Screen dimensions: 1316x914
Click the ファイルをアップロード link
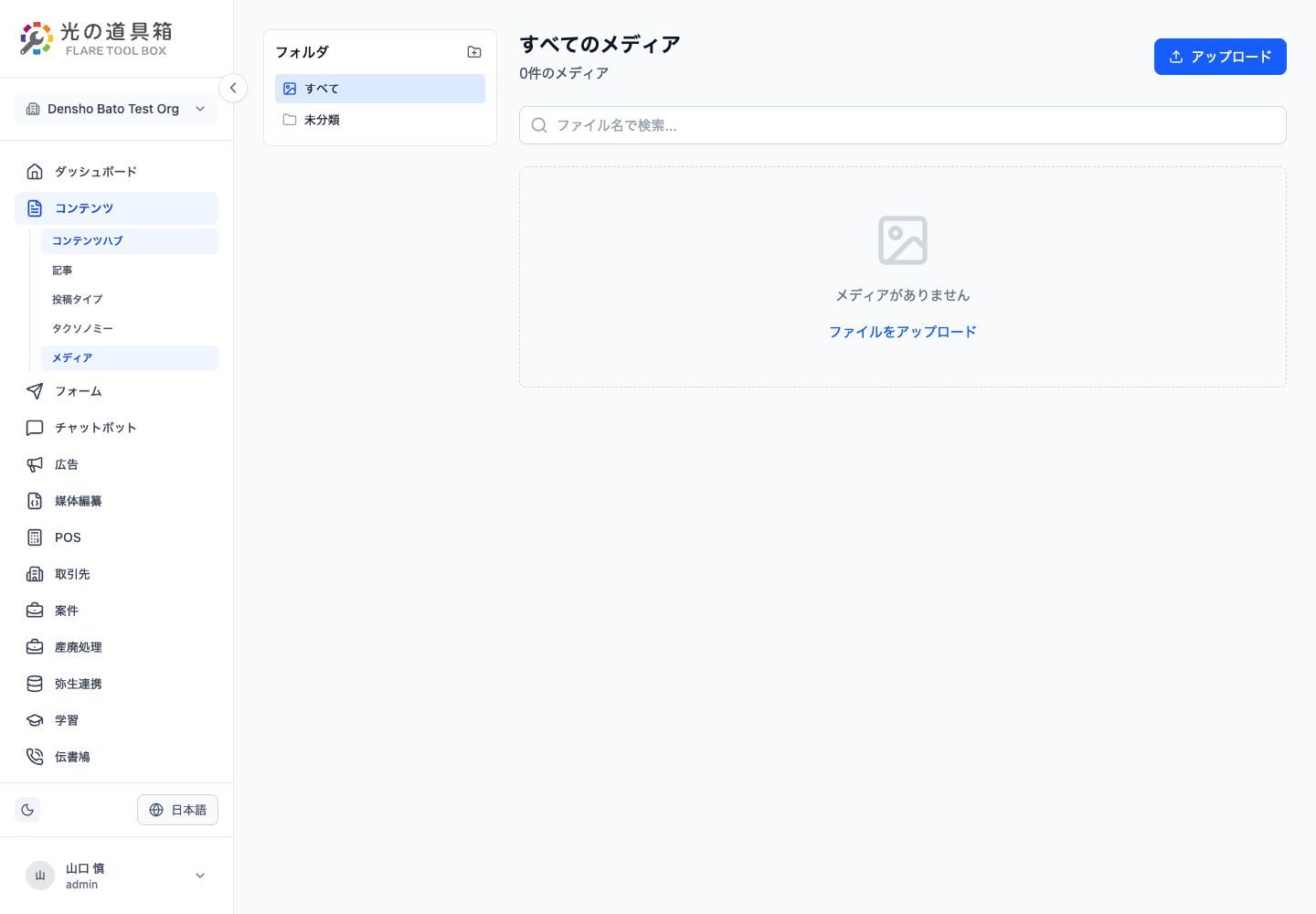903,332
